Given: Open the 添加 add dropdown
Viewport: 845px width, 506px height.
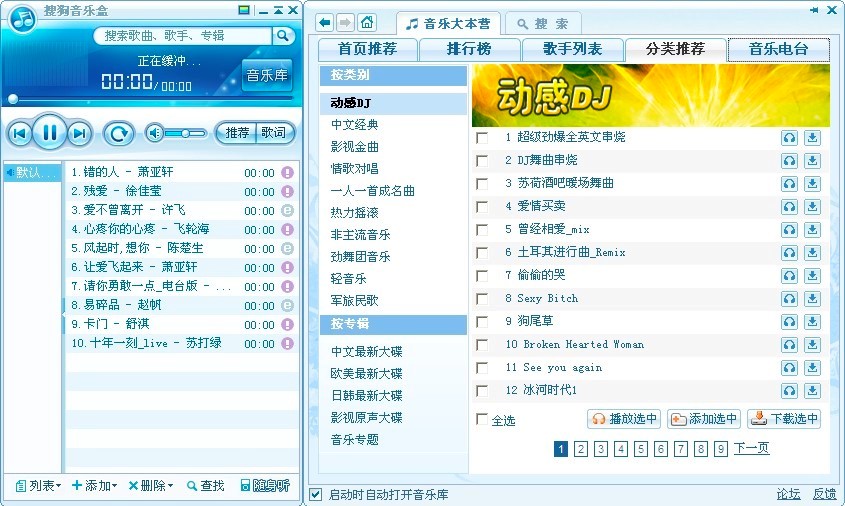Looking at the screenshot, I should [94, 486].
